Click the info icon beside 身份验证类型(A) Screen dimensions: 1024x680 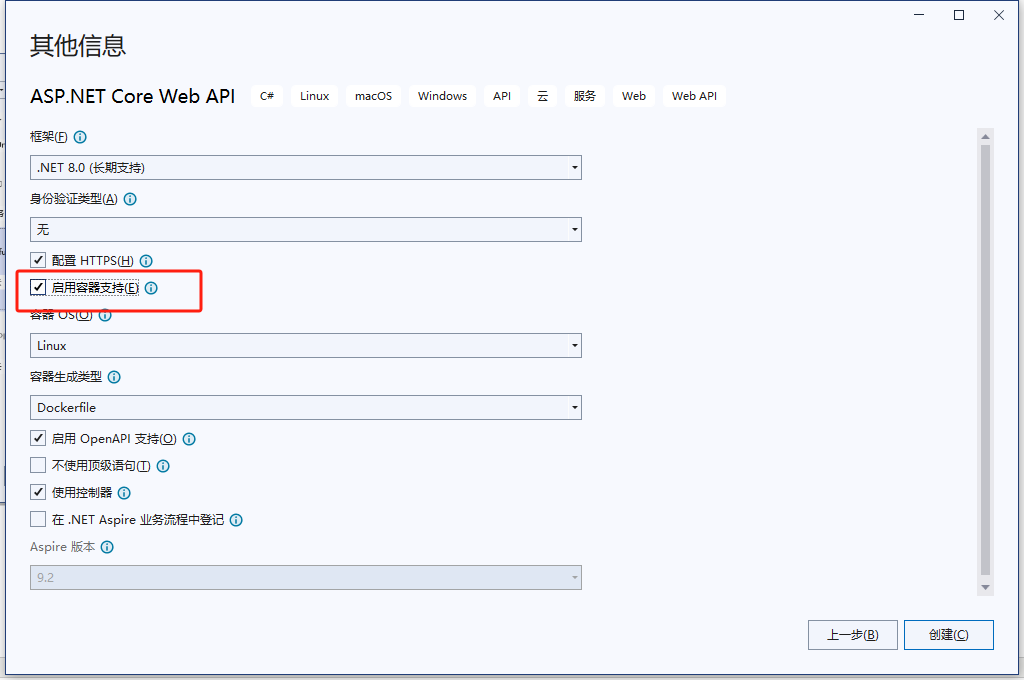pos(130,199)
